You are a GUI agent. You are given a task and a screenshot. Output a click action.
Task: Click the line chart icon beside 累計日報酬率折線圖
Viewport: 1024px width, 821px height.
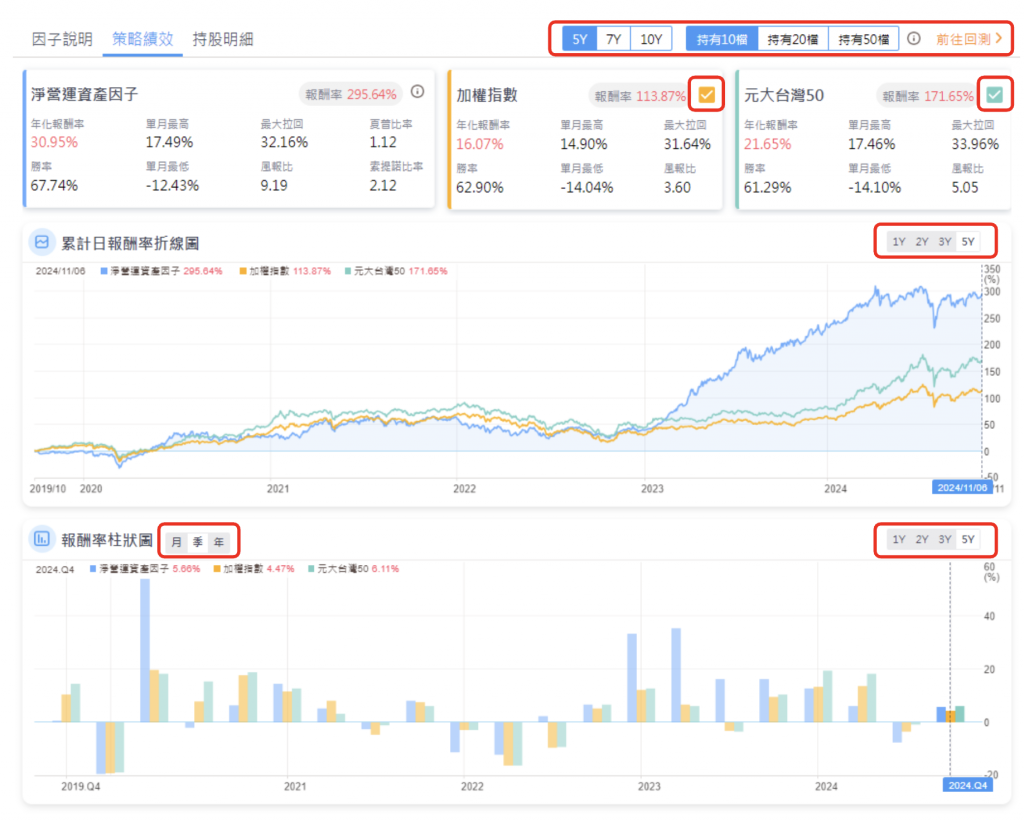coord(42,242)
